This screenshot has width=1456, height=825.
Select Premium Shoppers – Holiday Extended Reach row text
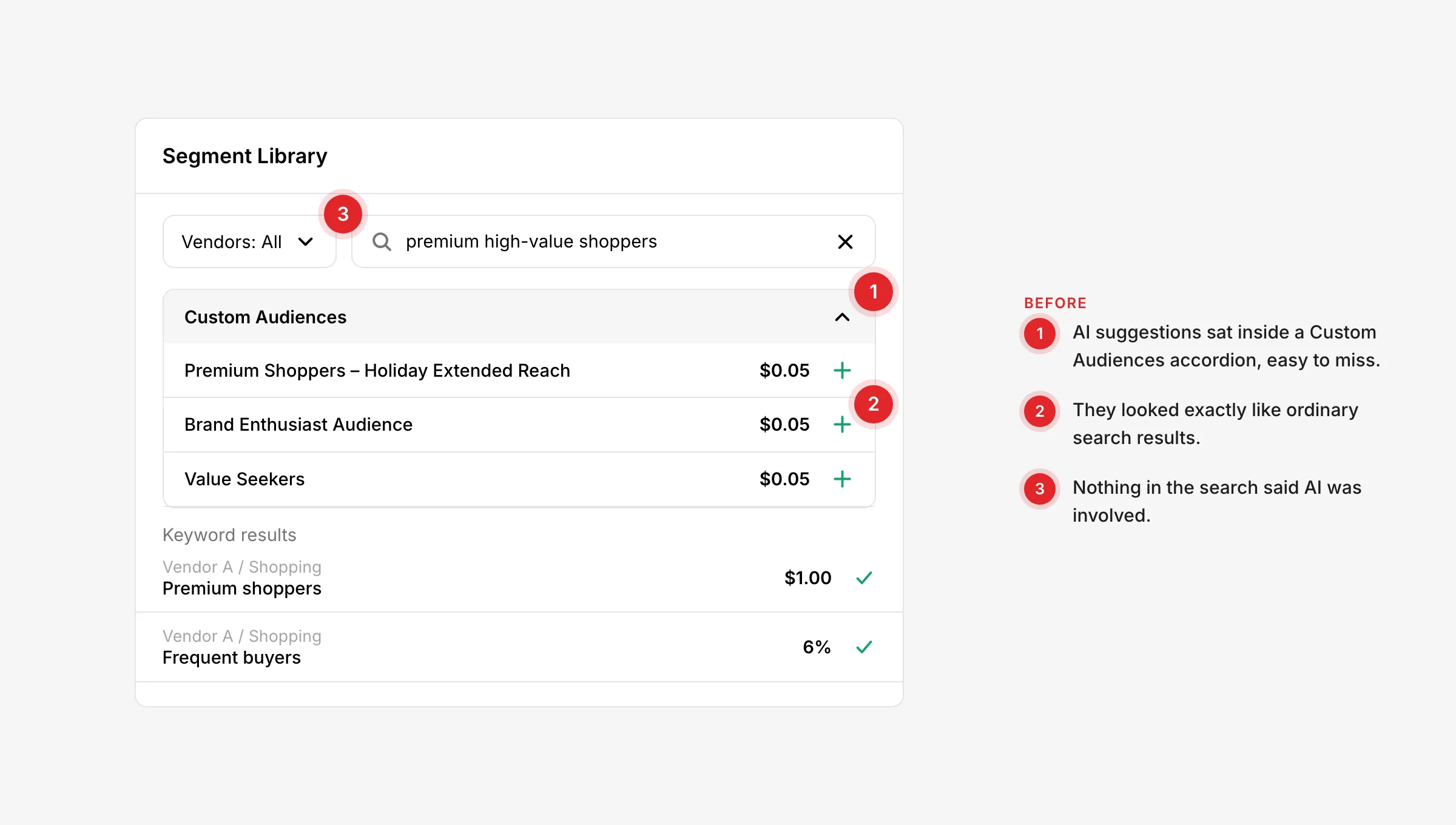click(x=377, y=370)
